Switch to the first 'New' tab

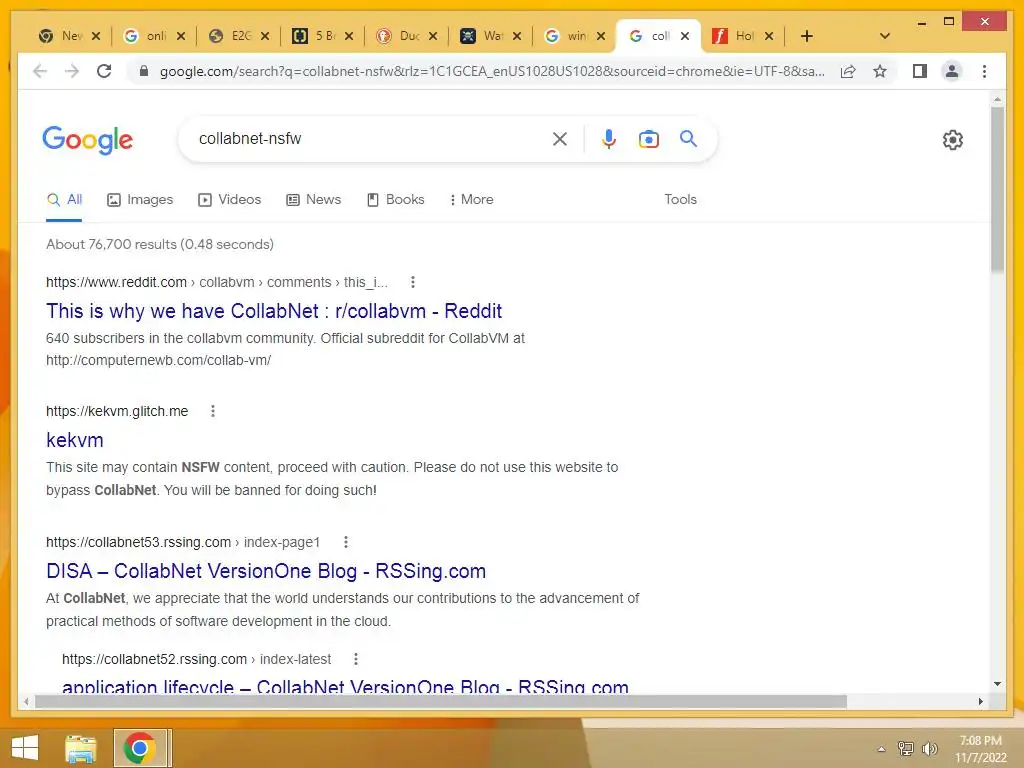click(60, 36)
